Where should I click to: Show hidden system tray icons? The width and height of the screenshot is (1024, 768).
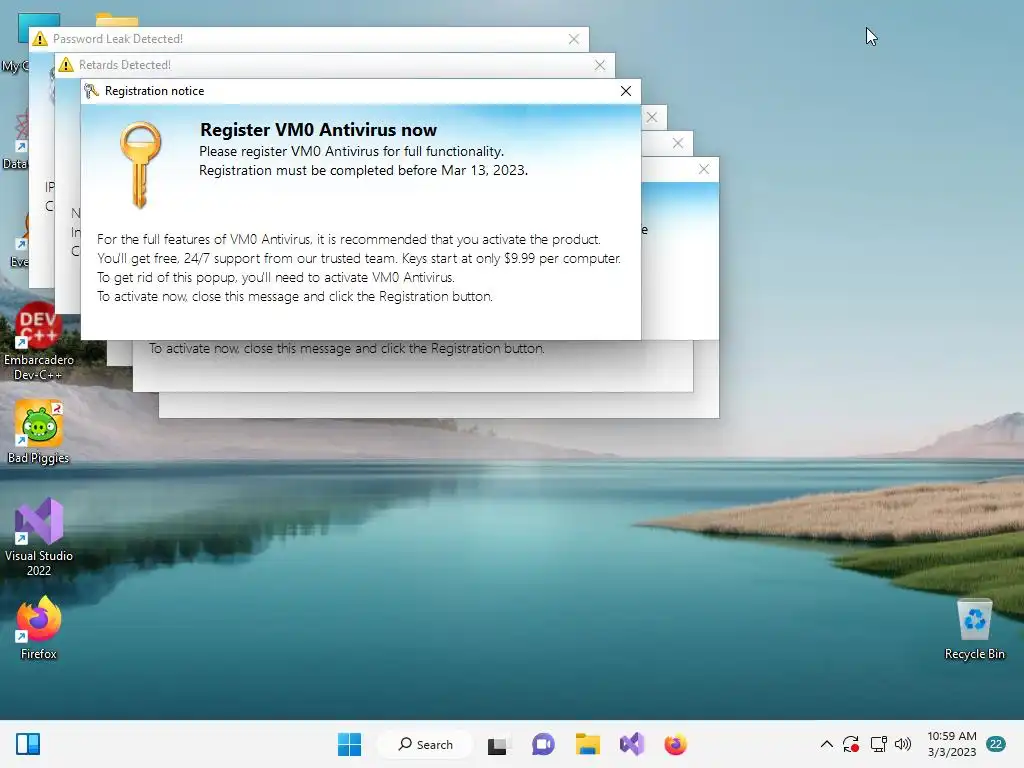tap(826, 744)
